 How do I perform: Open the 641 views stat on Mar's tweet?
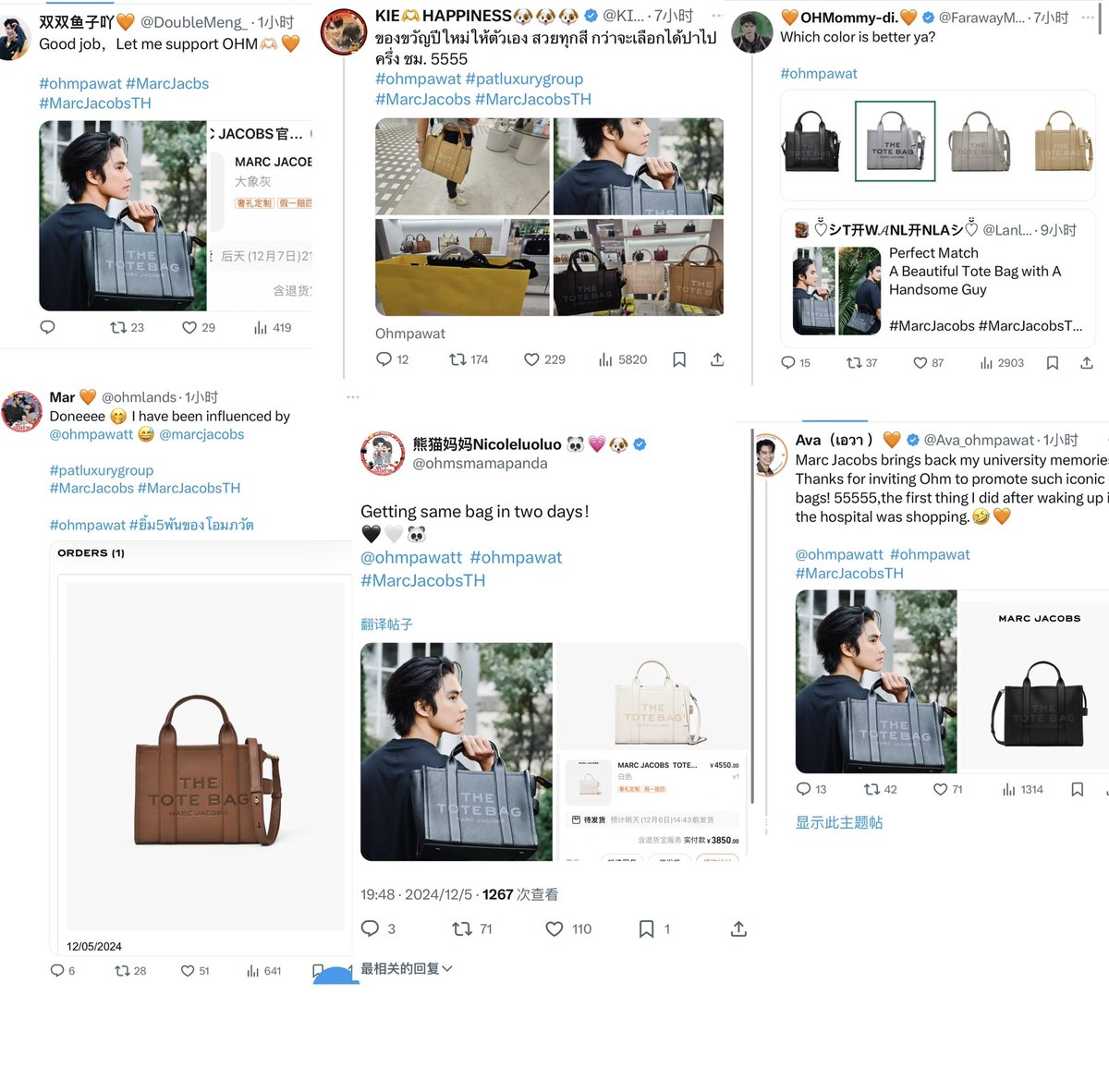point(263,971)
